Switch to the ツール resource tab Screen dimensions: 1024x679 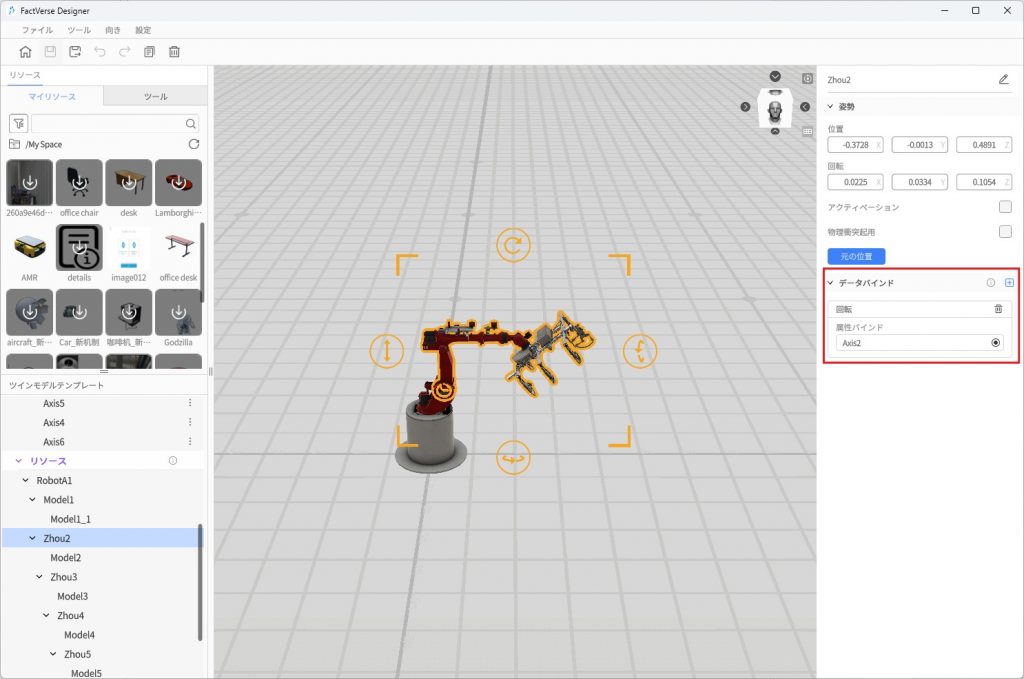[155, 97]
